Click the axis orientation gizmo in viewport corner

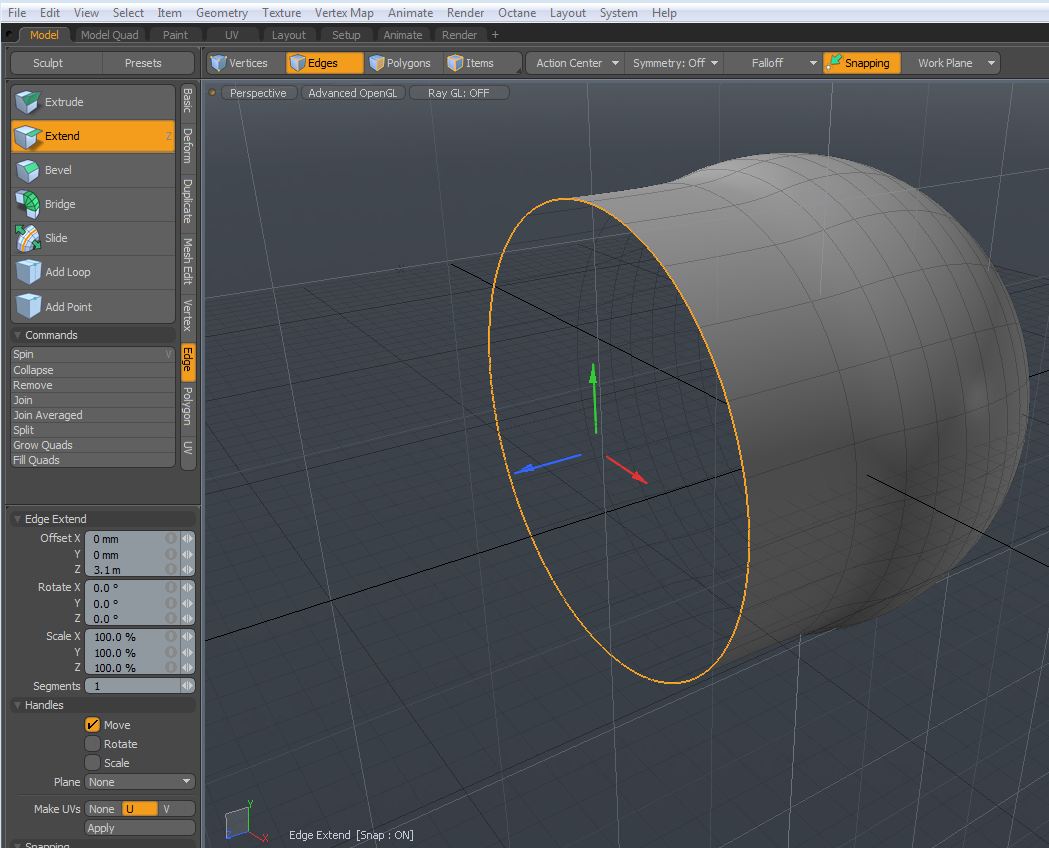tap(245, 821)
